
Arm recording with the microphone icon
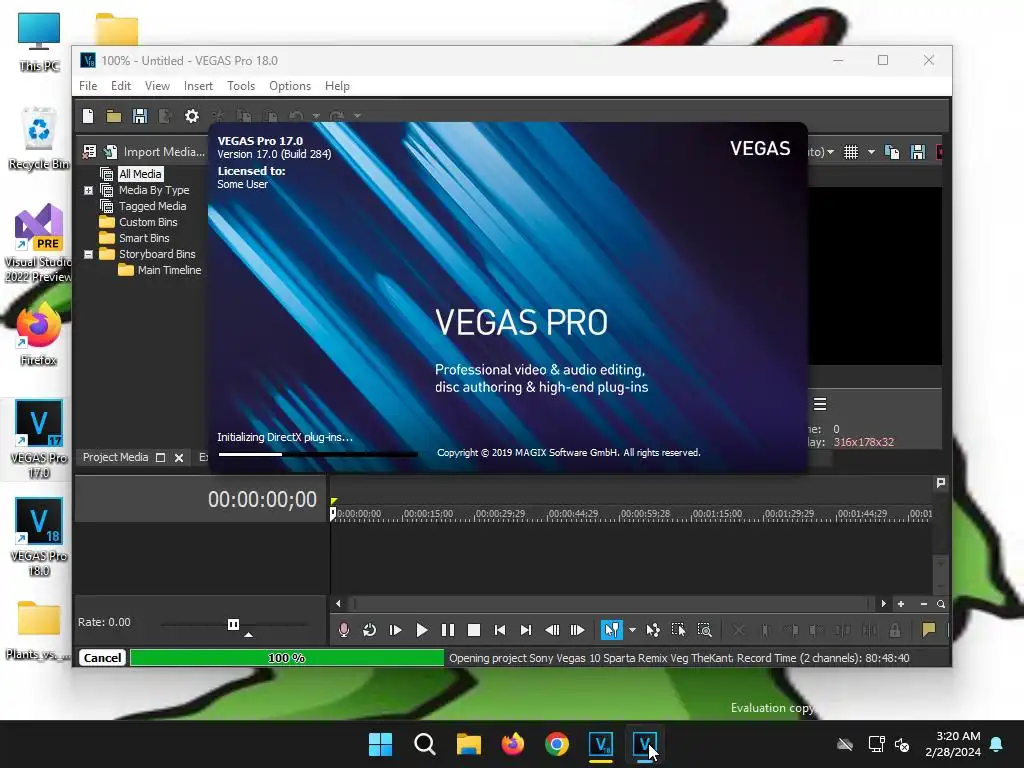pos(344,630)
